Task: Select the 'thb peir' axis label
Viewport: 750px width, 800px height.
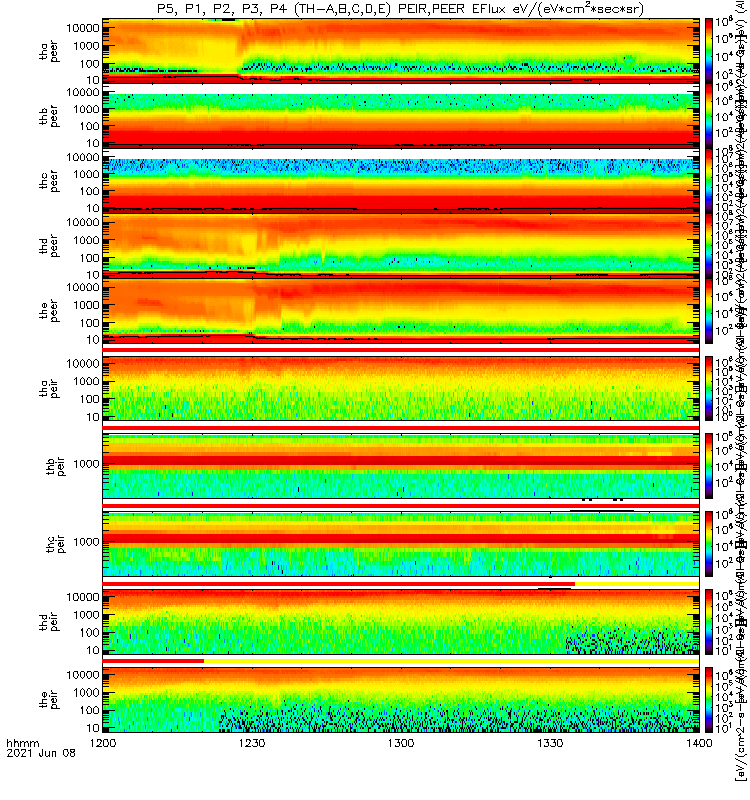Action: (x=56, y=466)
